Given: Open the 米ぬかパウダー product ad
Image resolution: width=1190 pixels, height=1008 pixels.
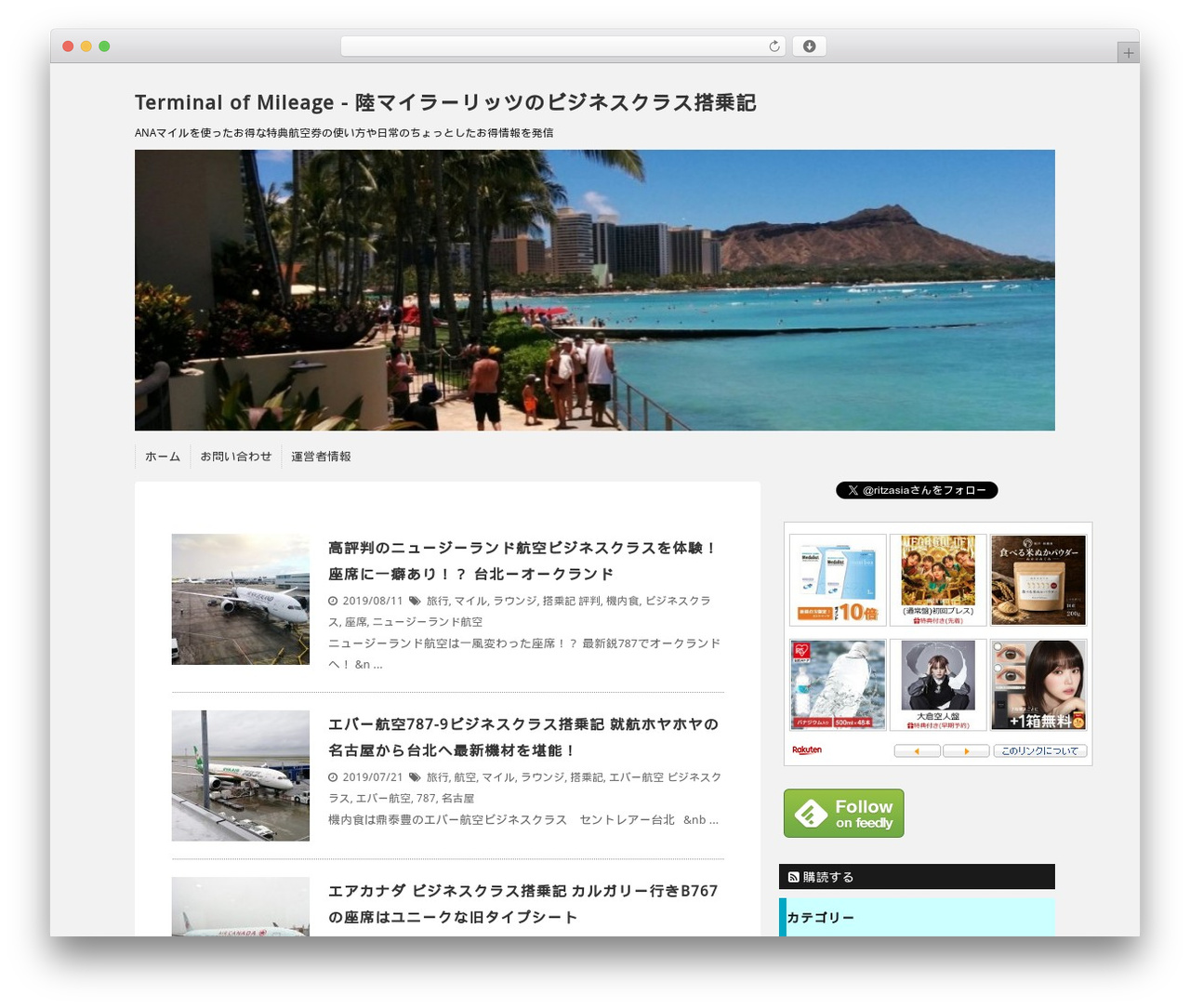Looking at the screenshot, I should 1038,580.
